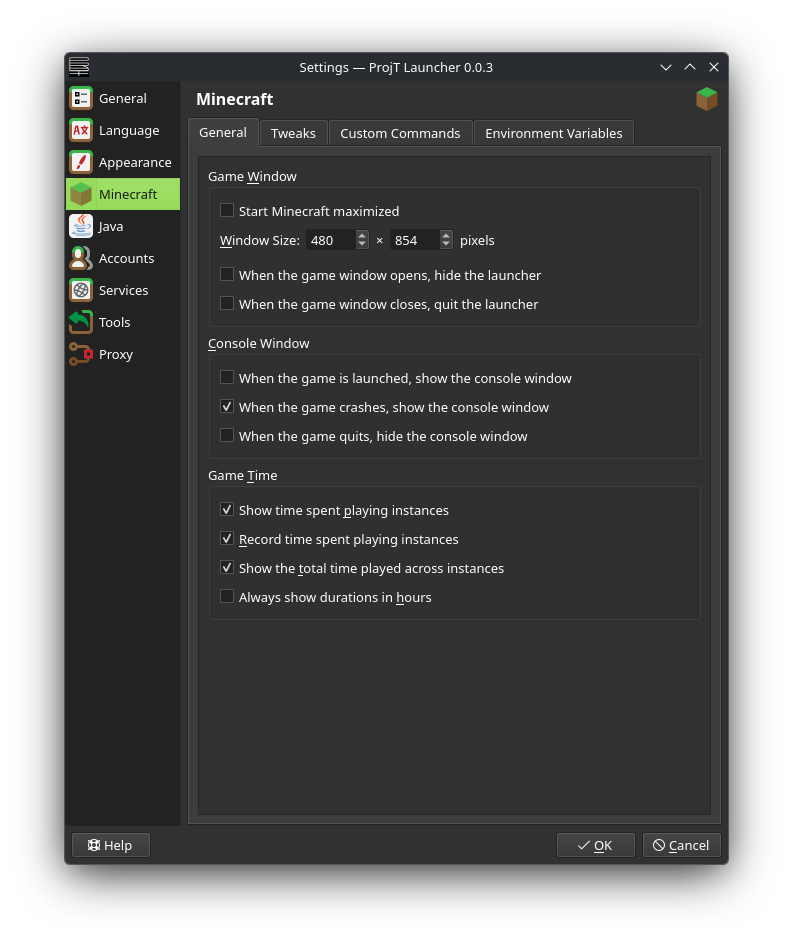The height and width of the screenshot is (941, 793).
Task: Increase the window size 480 value
Action: click(x=361, y=235)
